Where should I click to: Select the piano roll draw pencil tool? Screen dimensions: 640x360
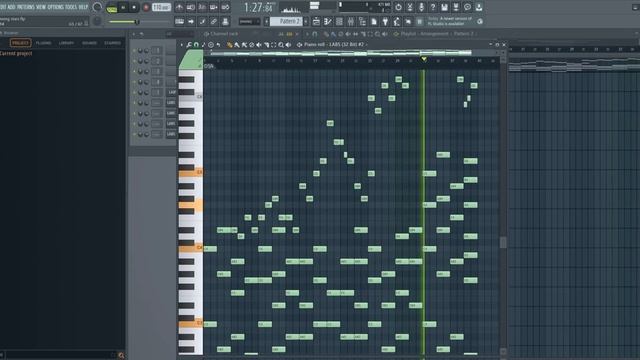[x=229, y=45]
